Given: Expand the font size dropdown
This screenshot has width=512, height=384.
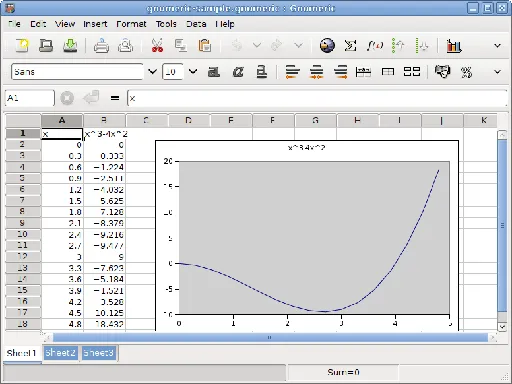Looking at the screenshot, I should coord(193,72).
